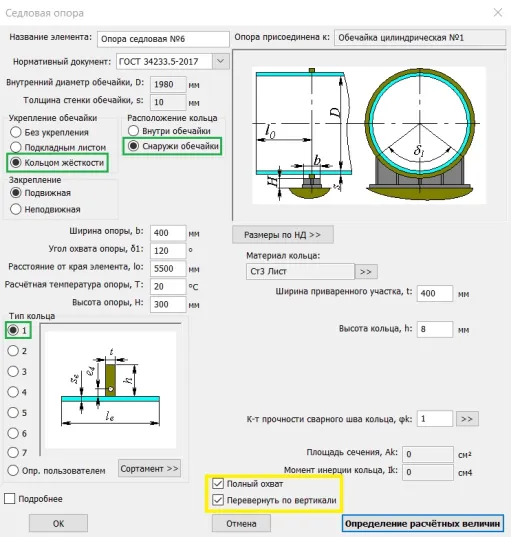Image resolution: width=511 pixels, height=537 pixels.
Task: Click the Расчётная температура опоры field
Action: [168, 286]
